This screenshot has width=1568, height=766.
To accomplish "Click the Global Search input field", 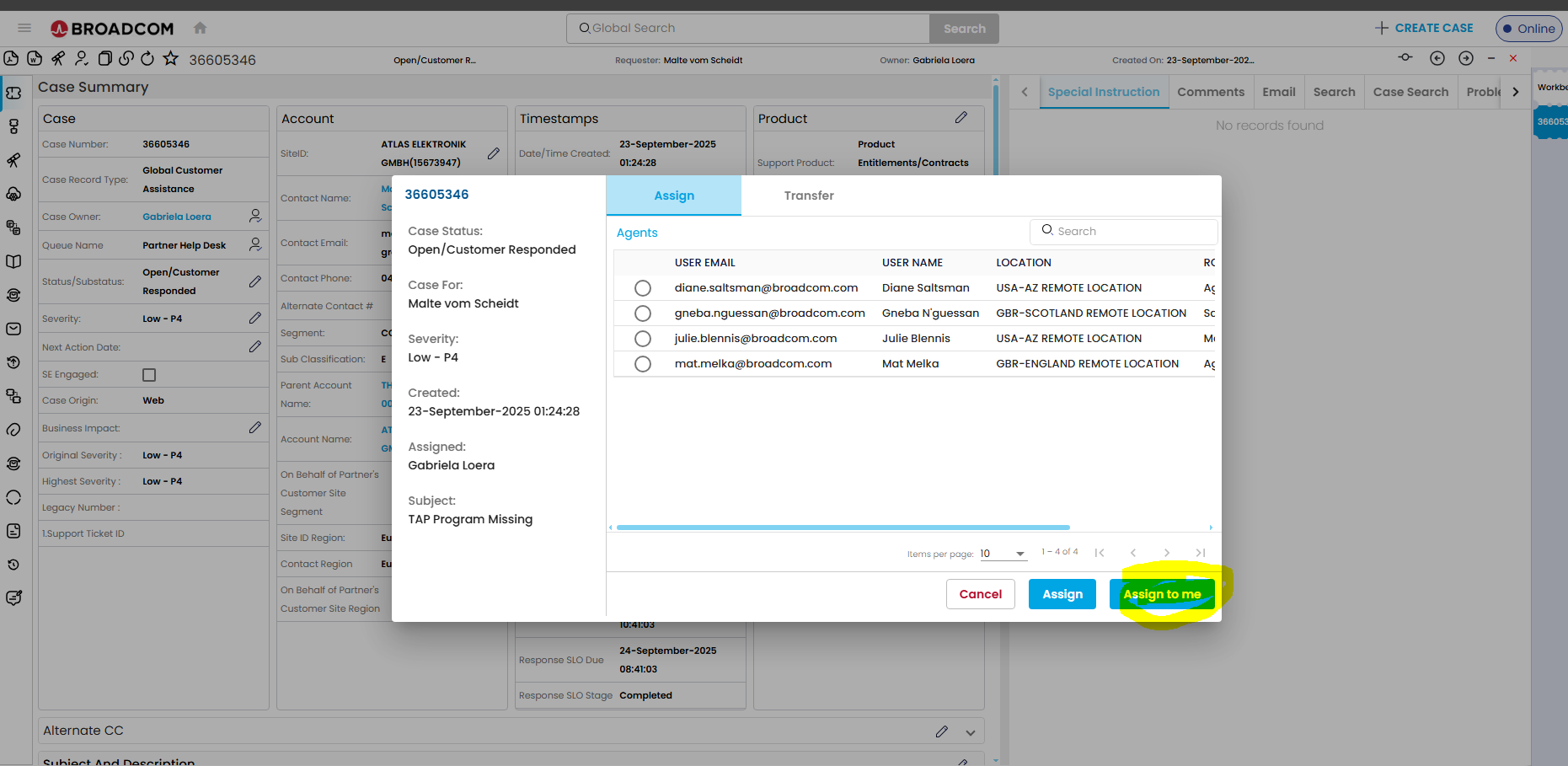I will pyautogui.click(x=748, y=29).
